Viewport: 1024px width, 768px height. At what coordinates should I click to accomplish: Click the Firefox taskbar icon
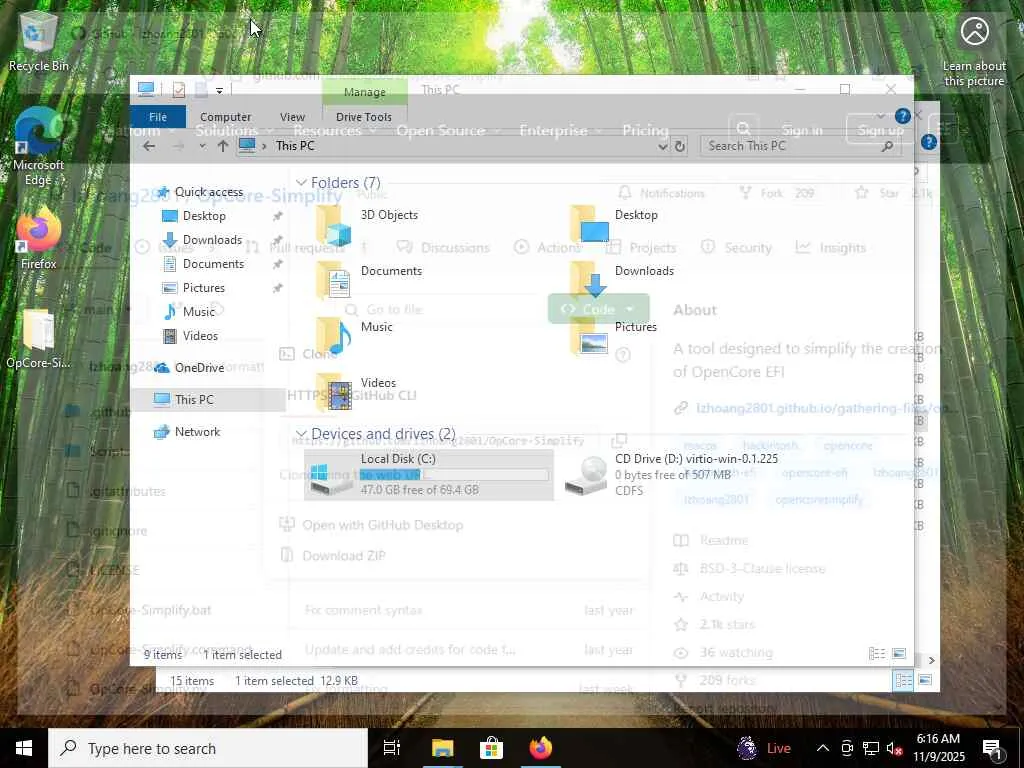point(541,748)
